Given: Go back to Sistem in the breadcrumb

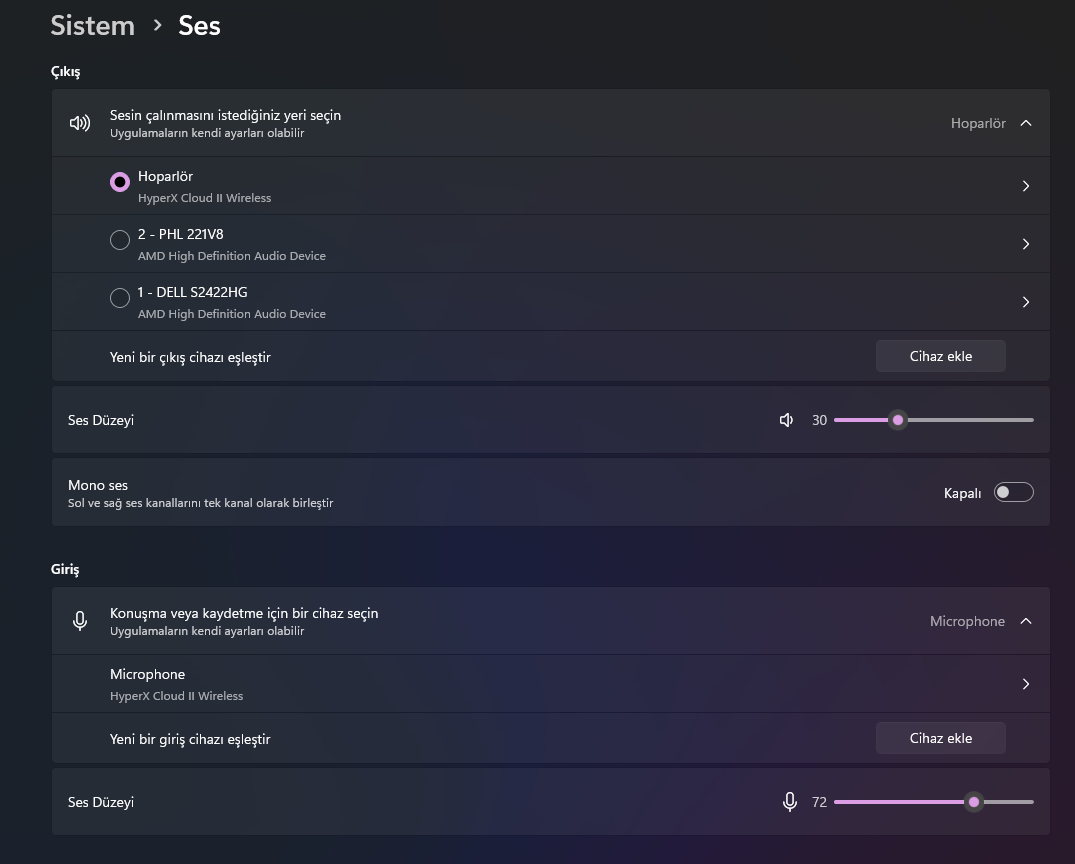Looking at the screenshot, I should (92, 26).
